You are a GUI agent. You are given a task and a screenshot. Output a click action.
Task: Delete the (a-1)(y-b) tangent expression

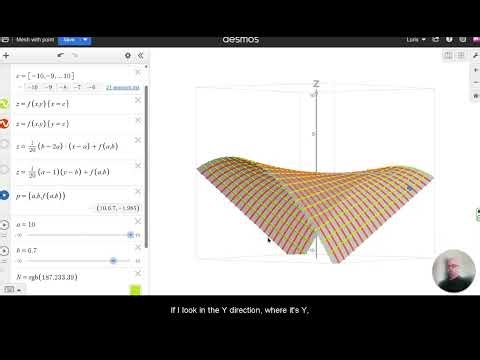point(138,165)
